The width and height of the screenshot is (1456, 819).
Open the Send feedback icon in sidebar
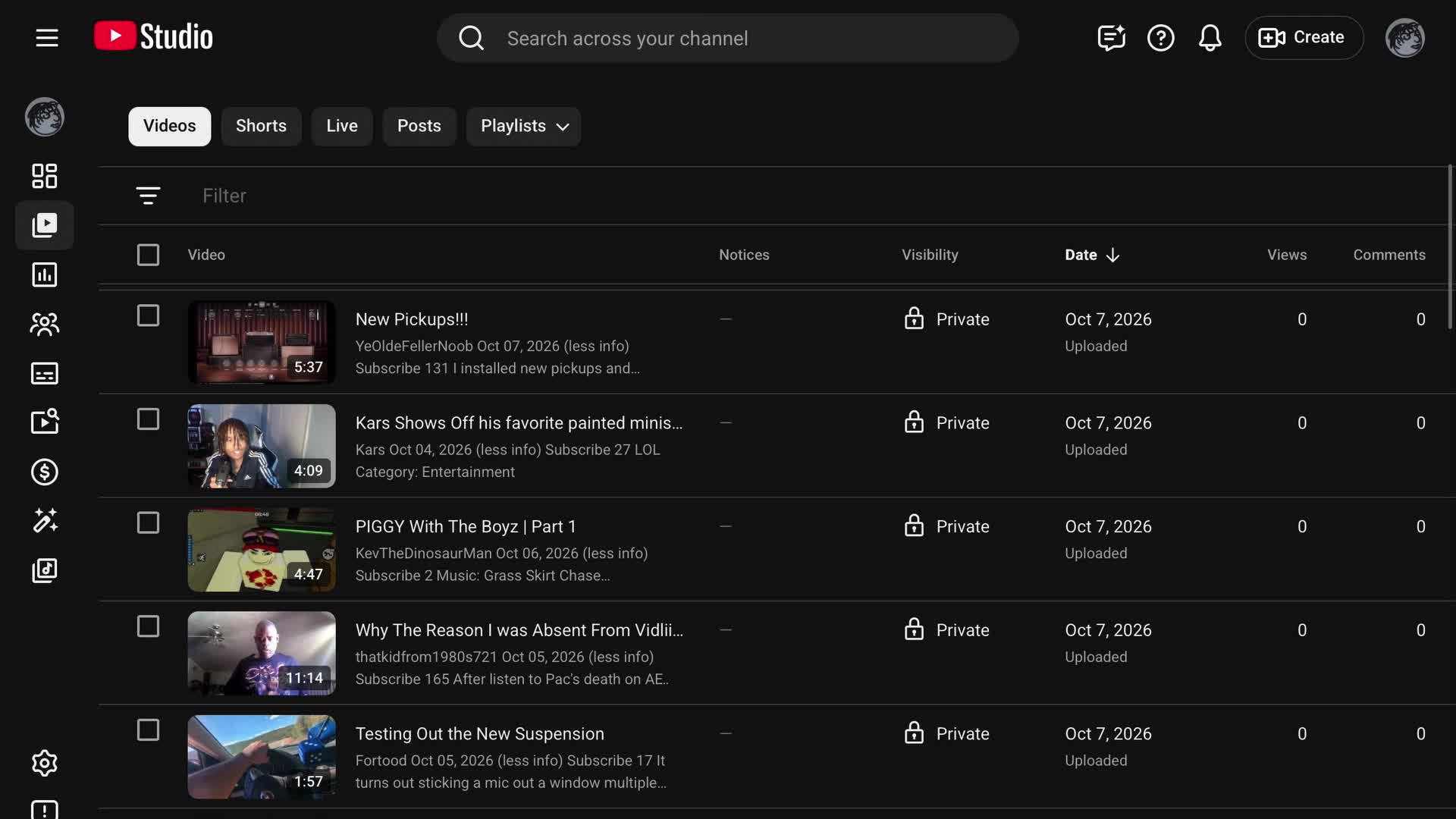tap(45, 809)
